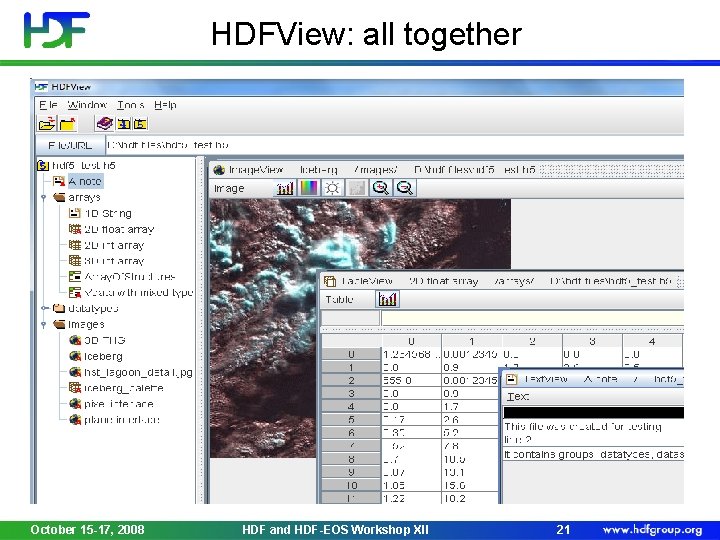Viewport: 720px width, 540px height.
Task: Select the datatypes folder
Action: (x=93, y=308)
